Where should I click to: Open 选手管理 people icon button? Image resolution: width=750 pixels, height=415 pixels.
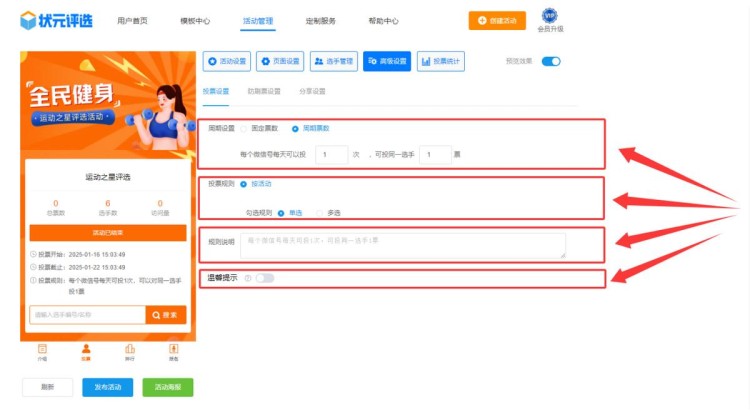(333, 61)
